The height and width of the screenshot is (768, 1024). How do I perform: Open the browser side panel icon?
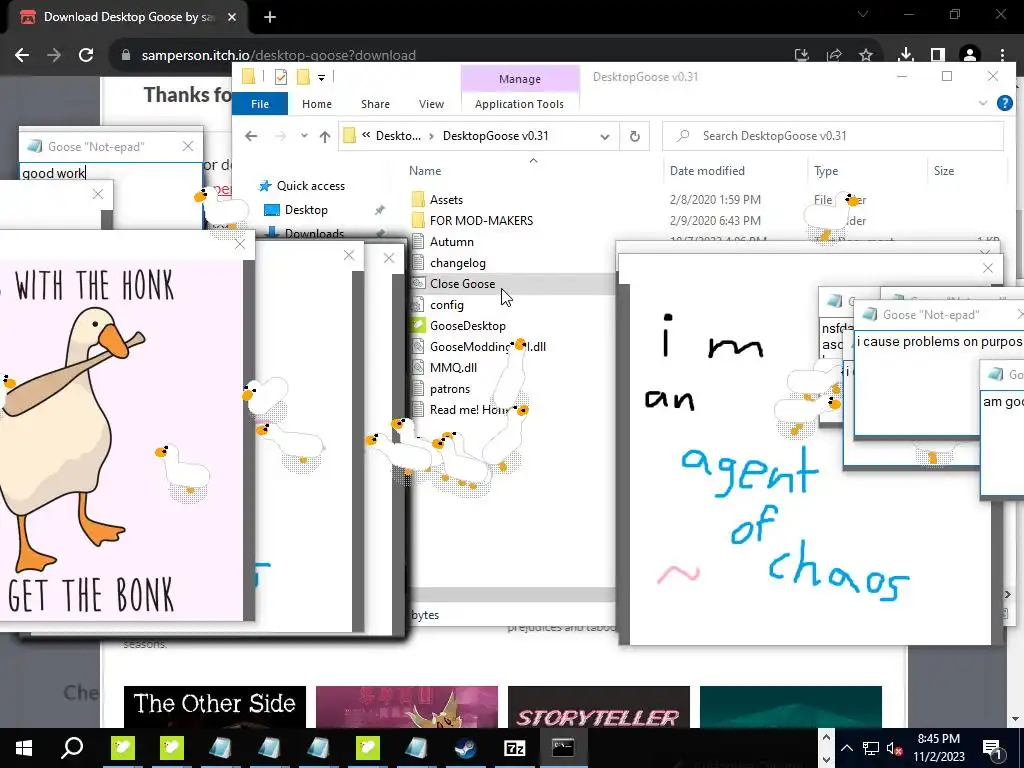coord(938,55)
